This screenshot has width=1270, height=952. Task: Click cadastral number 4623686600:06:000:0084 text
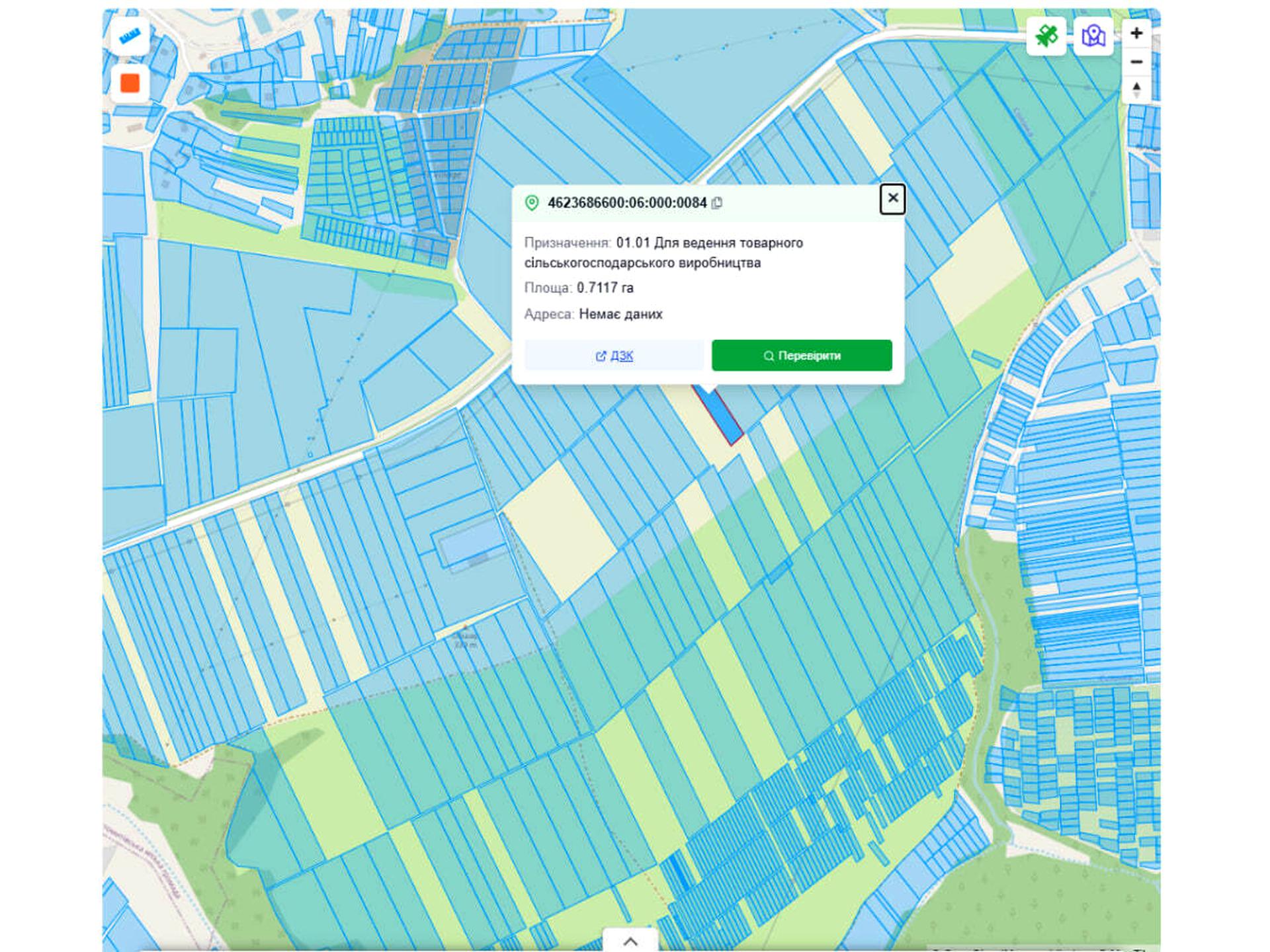point(626,203)
